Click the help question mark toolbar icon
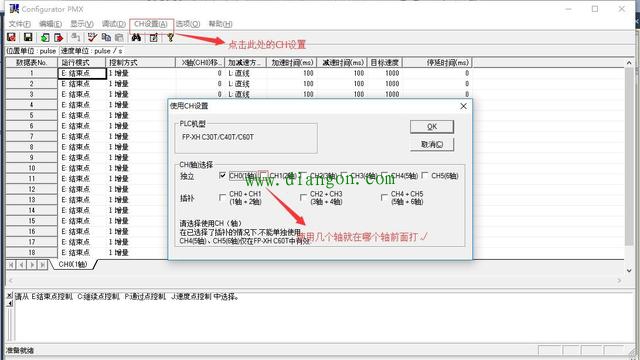Screen dimensions: 640x360 click(x=170, y=38)
